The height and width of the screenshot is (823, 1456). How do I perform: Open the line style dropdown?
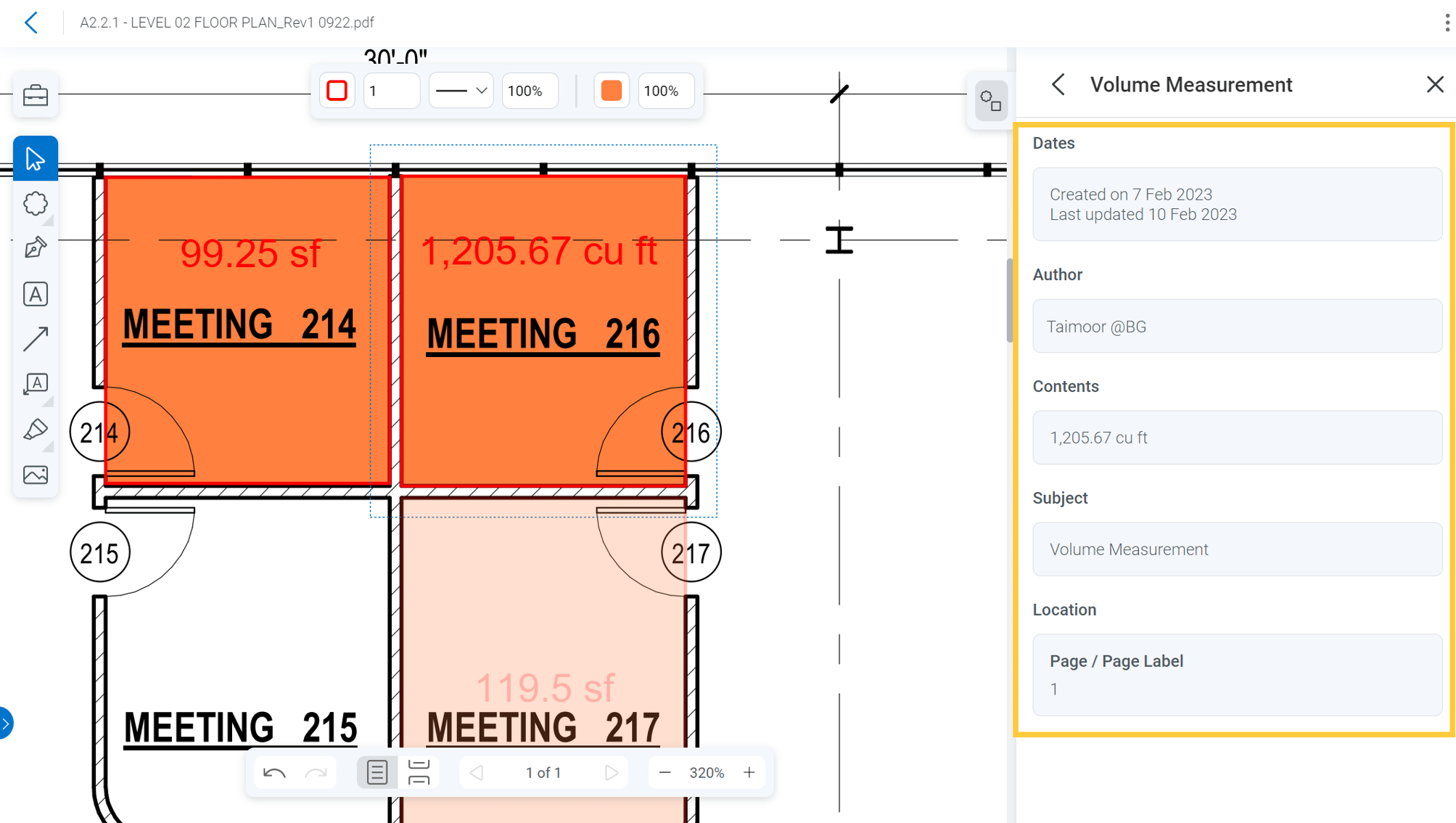[x=460, y=91]
